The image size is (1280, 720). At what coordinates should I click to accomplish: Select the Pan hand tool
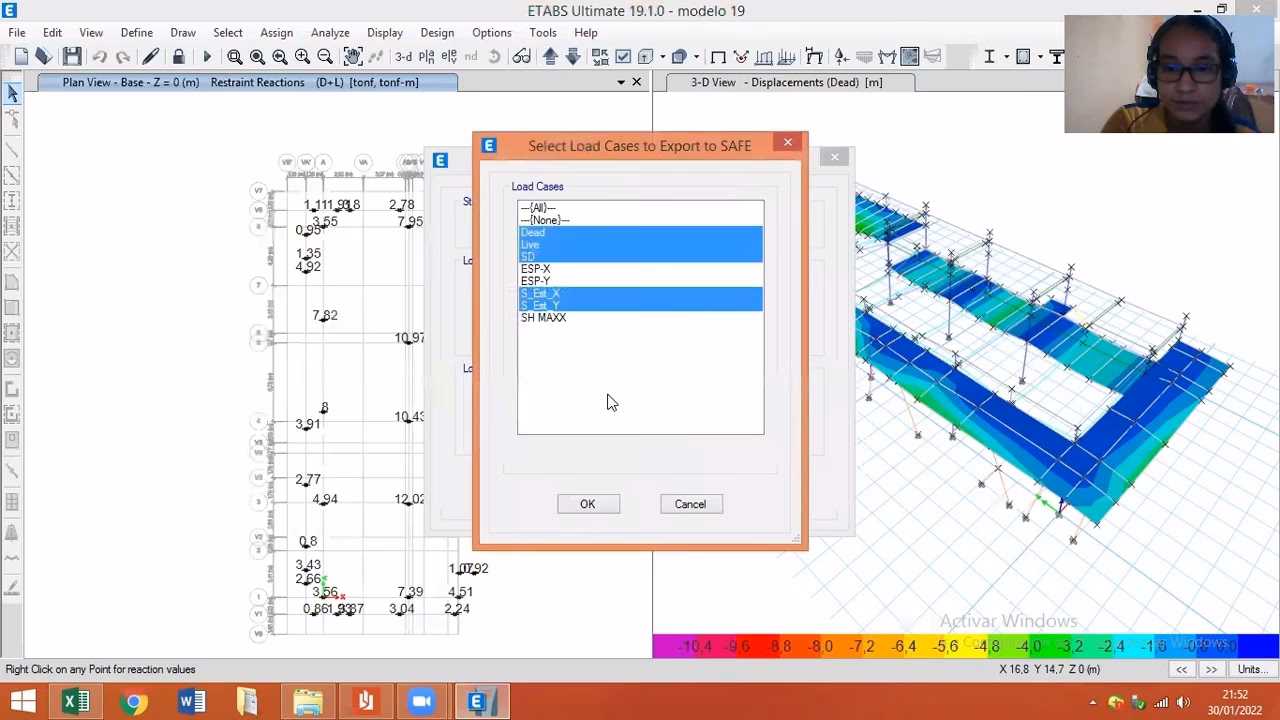point(352,57)
